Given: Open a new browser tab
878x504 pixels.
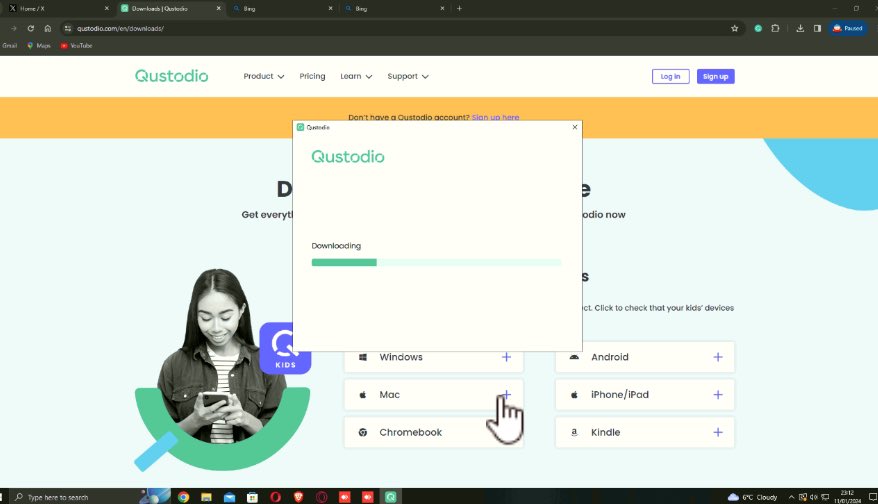Looking at the screenshot, I should pos(459,8).
